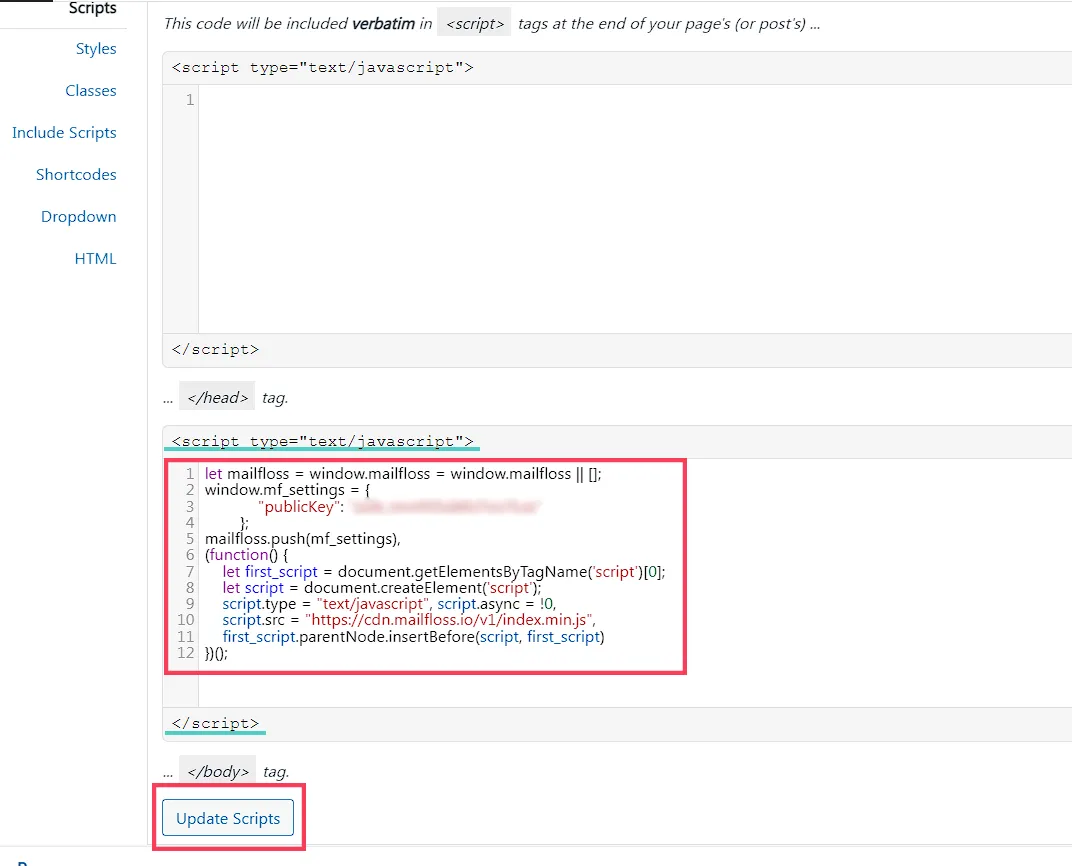This screenshot has width=1072, height=866.
Task: Click the "publicKey" code line
Action: click(399, 506)
